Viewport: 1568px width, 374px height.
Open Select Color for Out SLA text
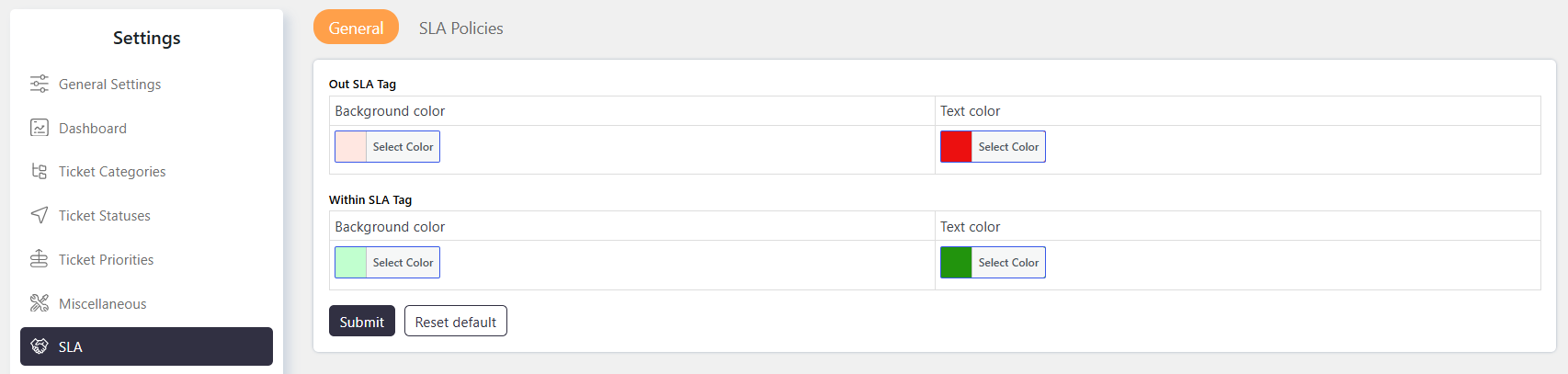tap(1008, 147)
